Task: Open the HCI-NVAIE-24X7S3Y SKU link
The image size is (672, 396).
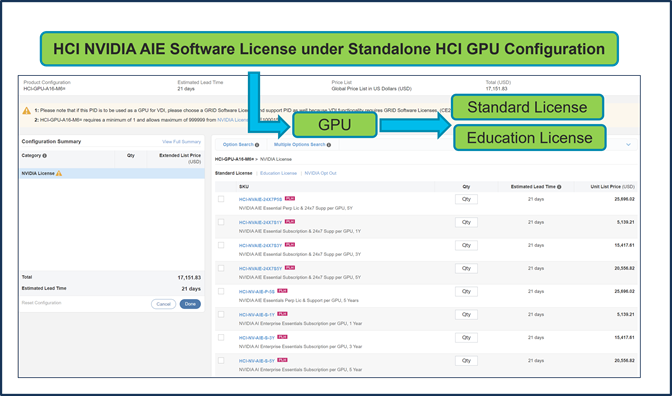Action: tap(261, 246)
